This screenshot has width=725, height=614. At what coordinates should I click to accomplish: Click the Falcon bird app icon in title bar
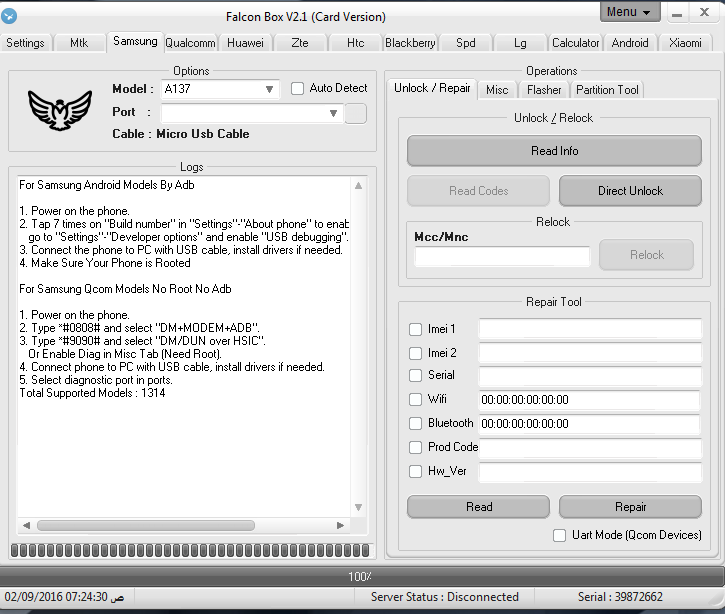pos(9,16)
